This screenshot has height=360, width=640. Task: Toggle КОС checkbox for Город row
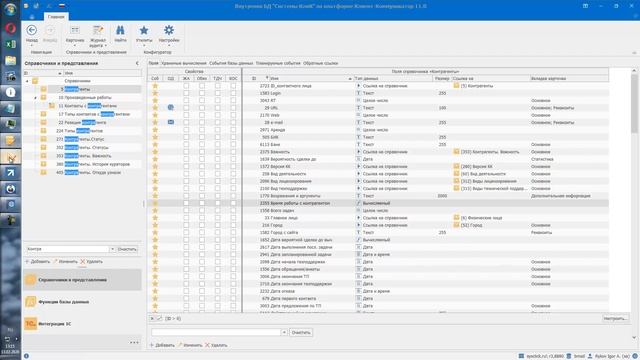233,225
